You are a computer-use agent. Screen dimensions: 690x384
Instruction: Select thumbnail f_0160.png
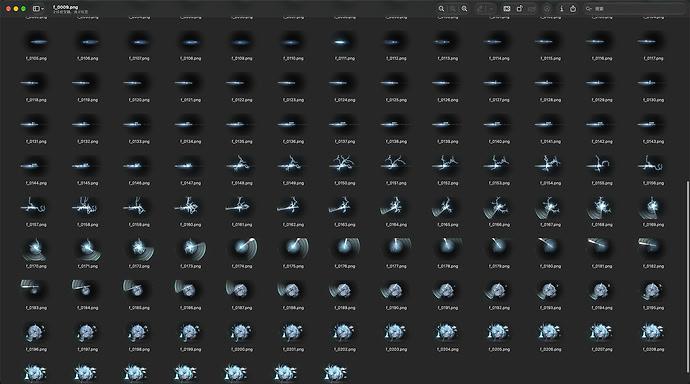190,208
